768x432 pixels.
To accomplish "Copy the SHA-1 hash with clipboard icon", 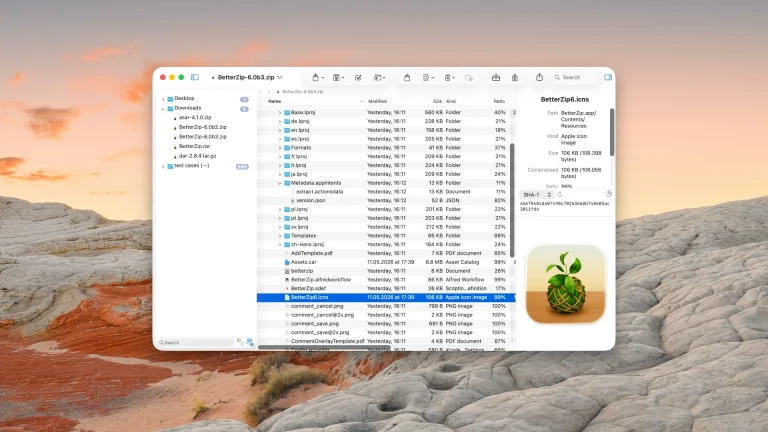I will coord(608,194).
